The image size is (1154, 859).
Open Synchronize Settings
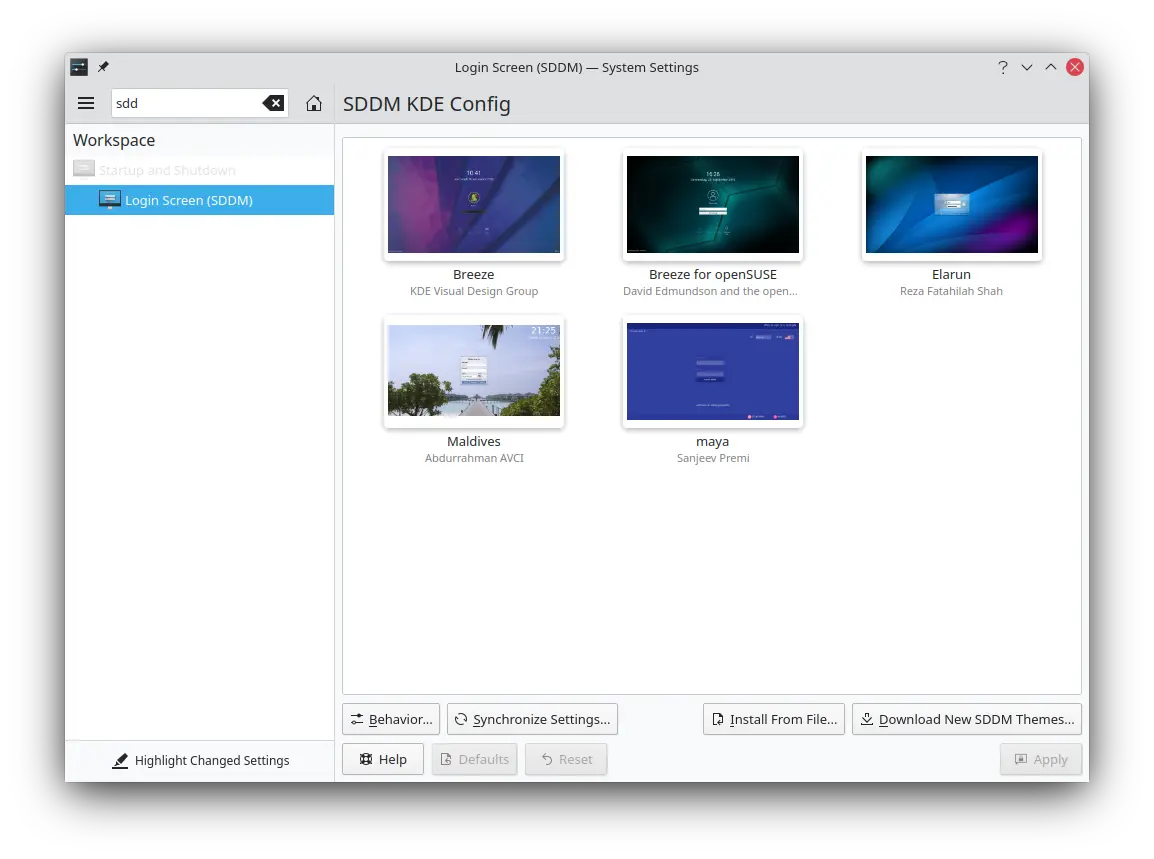pyautogui.click(x=532, y=719)
